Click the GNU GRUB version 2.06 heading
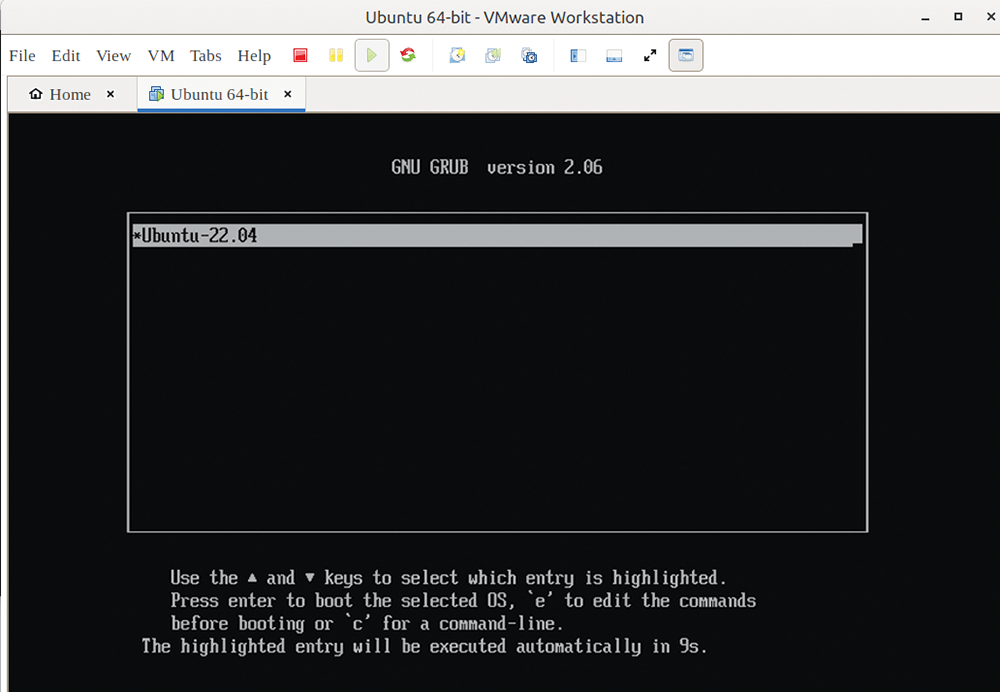This screenshot has height=692, width=1000. [497, 167]
